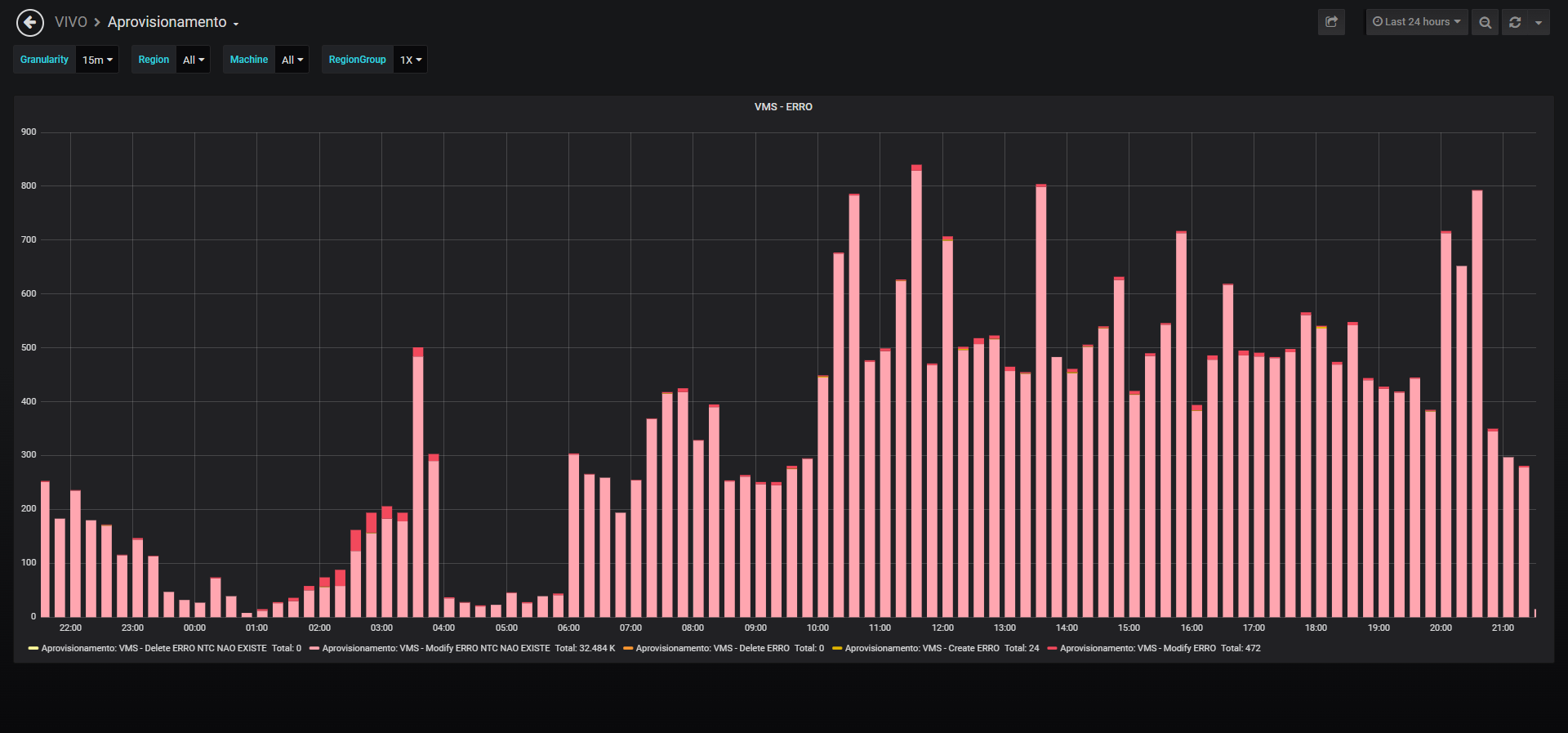Click the Granularity variable label

[x=44, y=60]
